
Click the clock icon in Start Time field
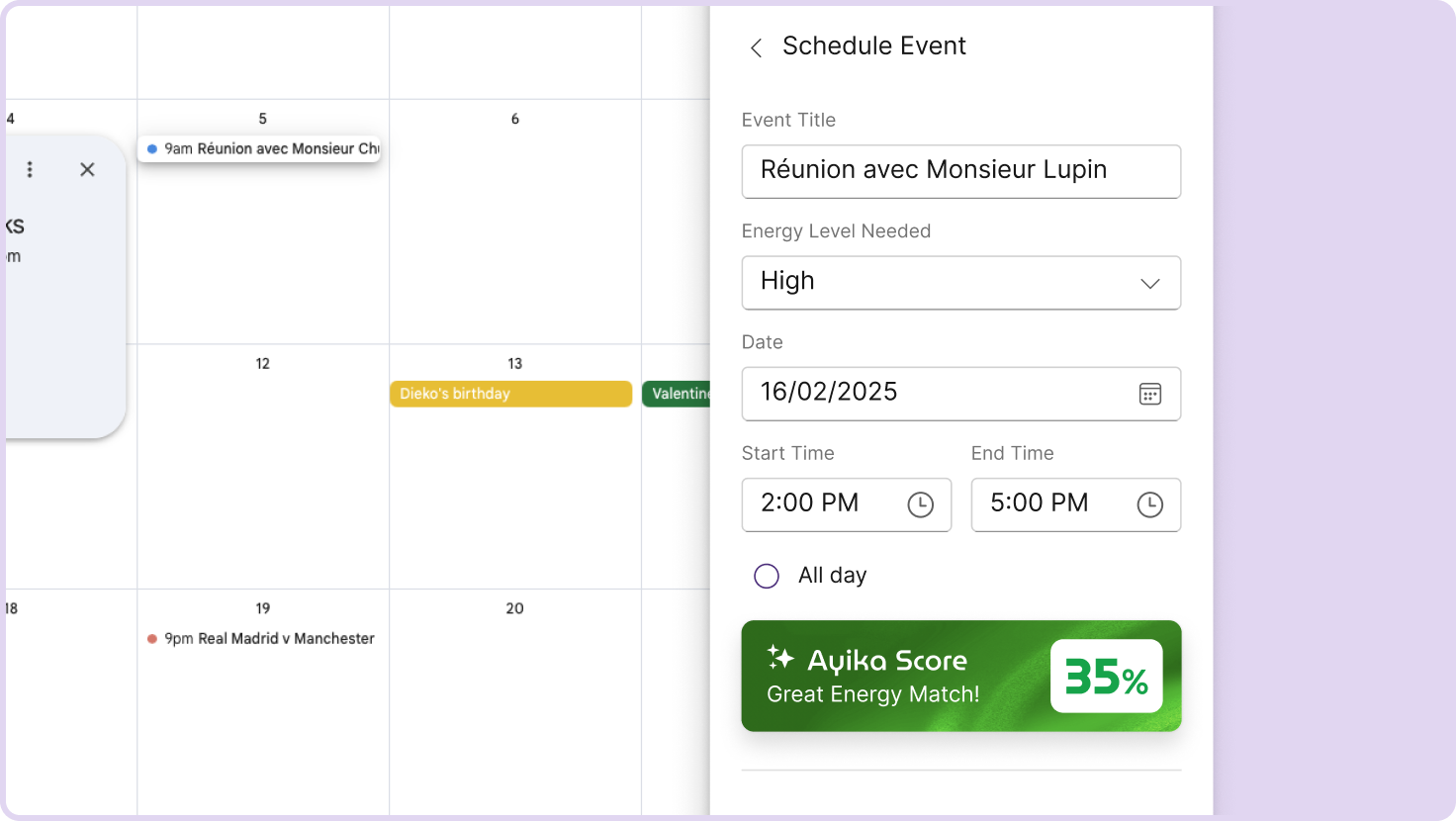pos(920,504)
